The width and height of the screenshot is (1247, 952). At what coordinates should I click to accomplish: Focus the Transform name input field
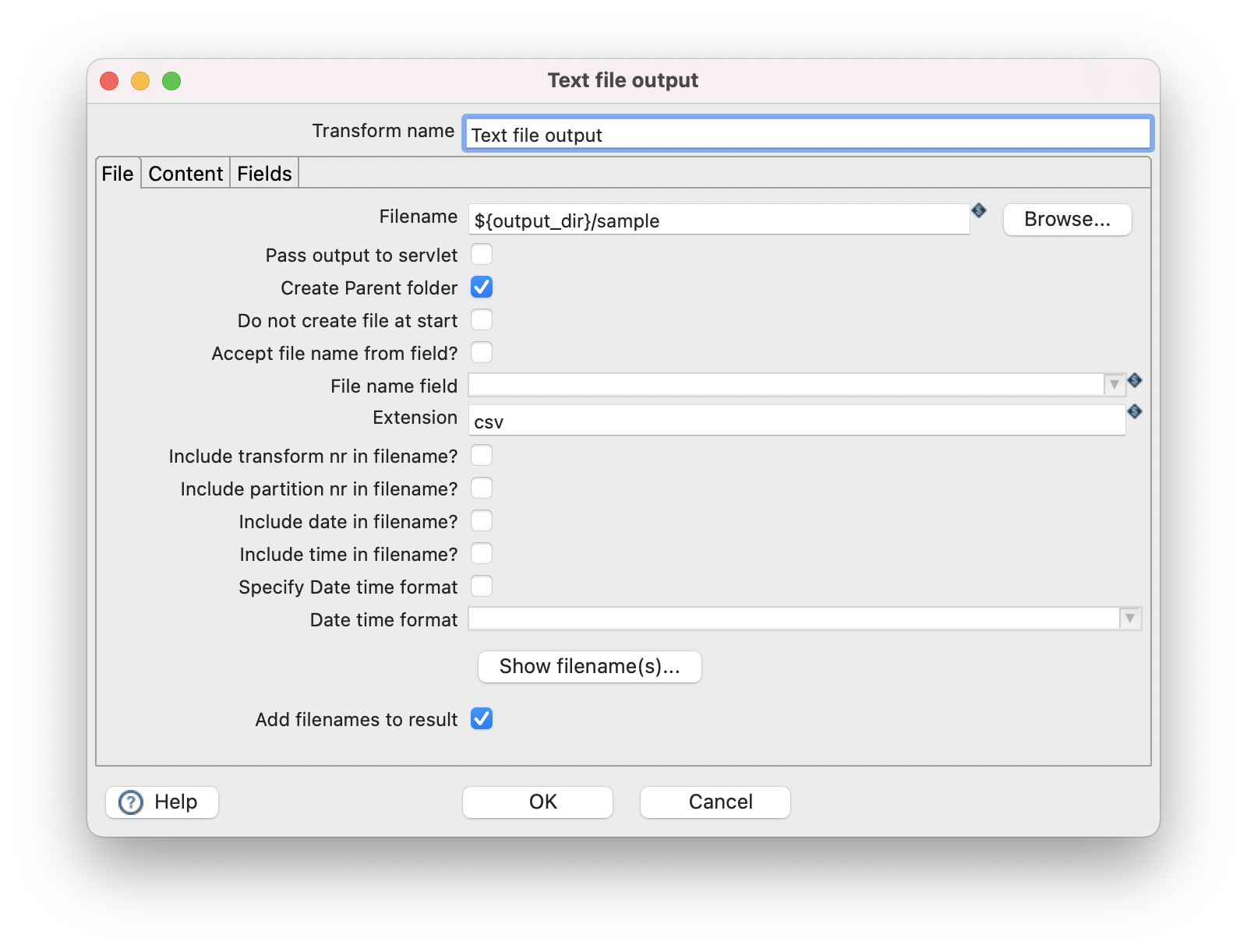pos(807,134)
